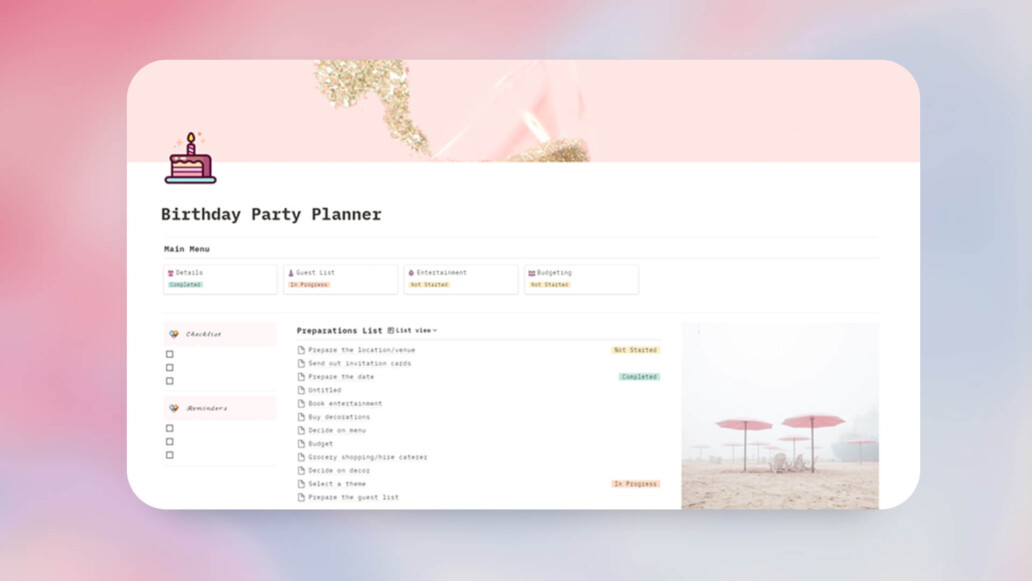The width and height of the screenshot is (1032, 581).
Task: Open the Details card icon
Action: [x=170, y=272]
